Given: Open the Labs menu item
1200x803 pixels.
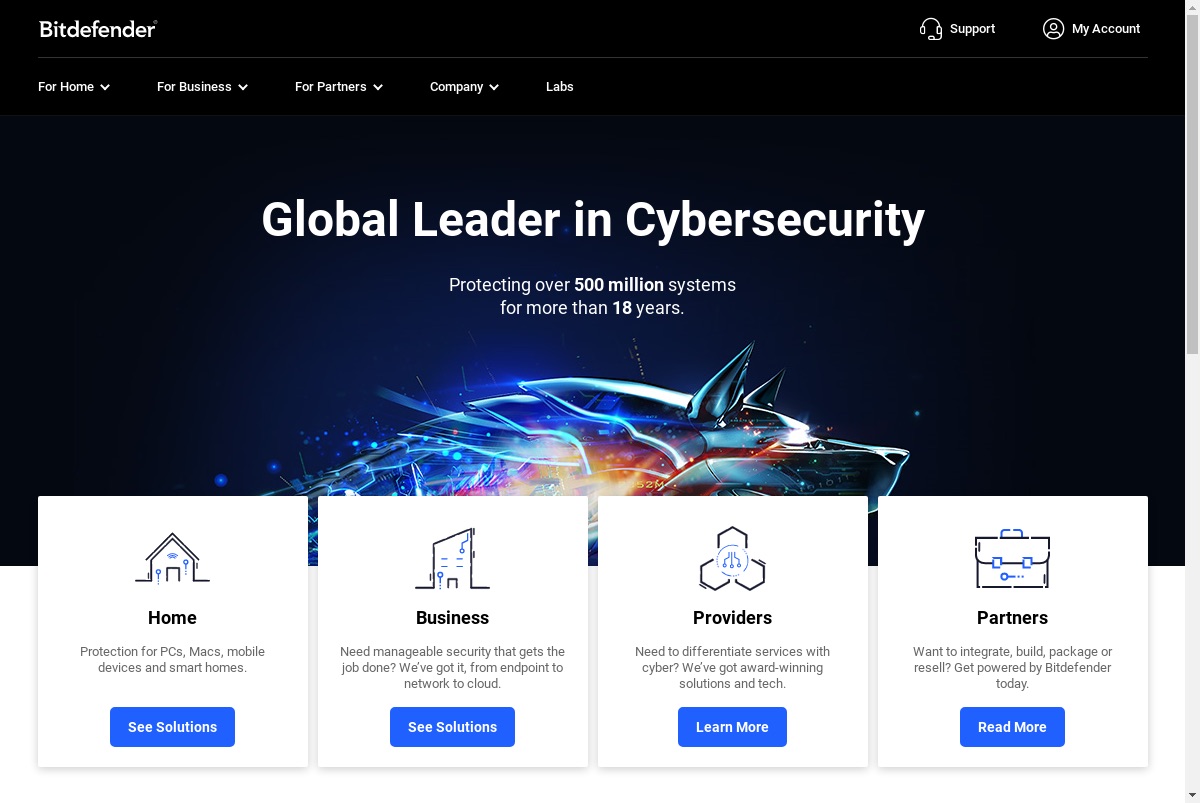Looking at the screenshot, I should [x=560, y=87].
